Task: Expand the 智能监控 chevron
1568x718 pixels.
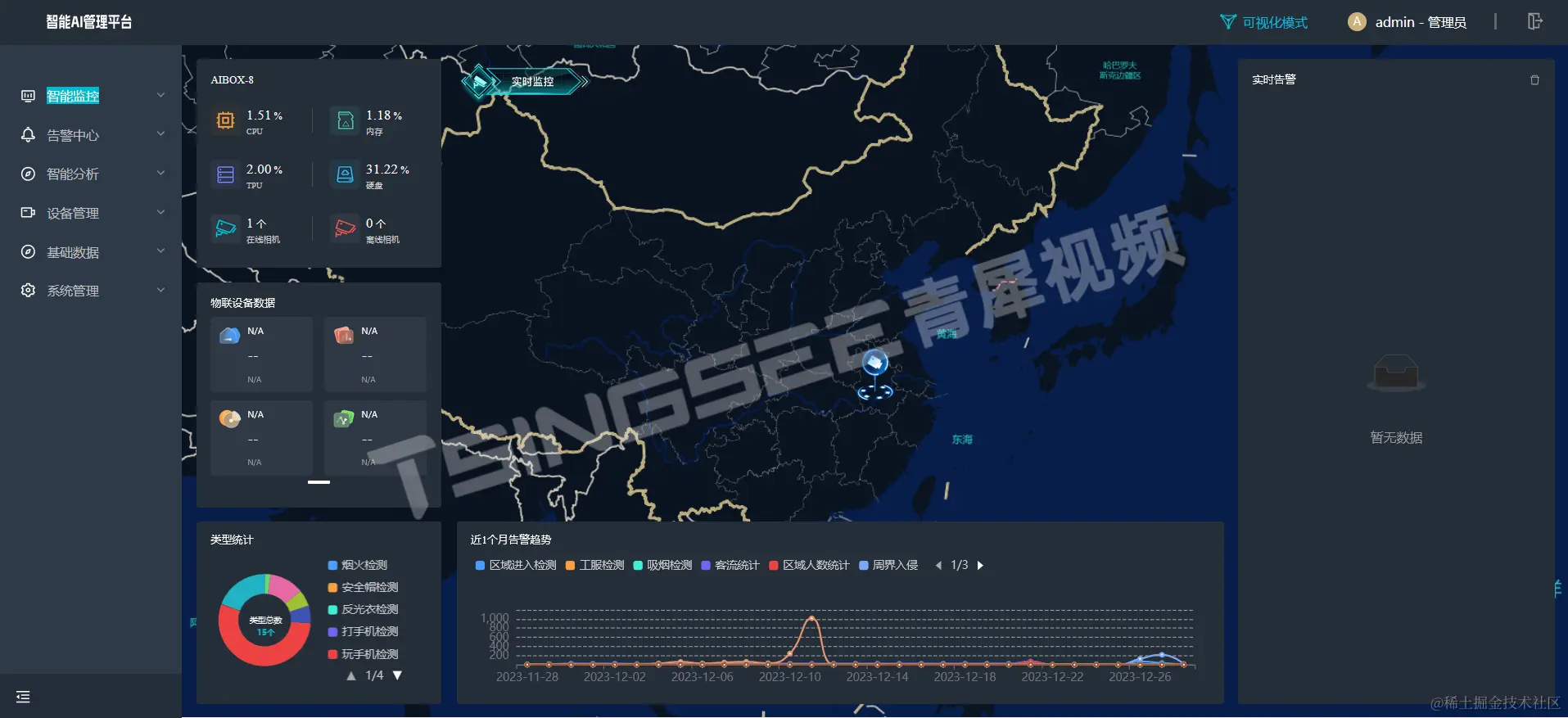Action: click(161, 95)
